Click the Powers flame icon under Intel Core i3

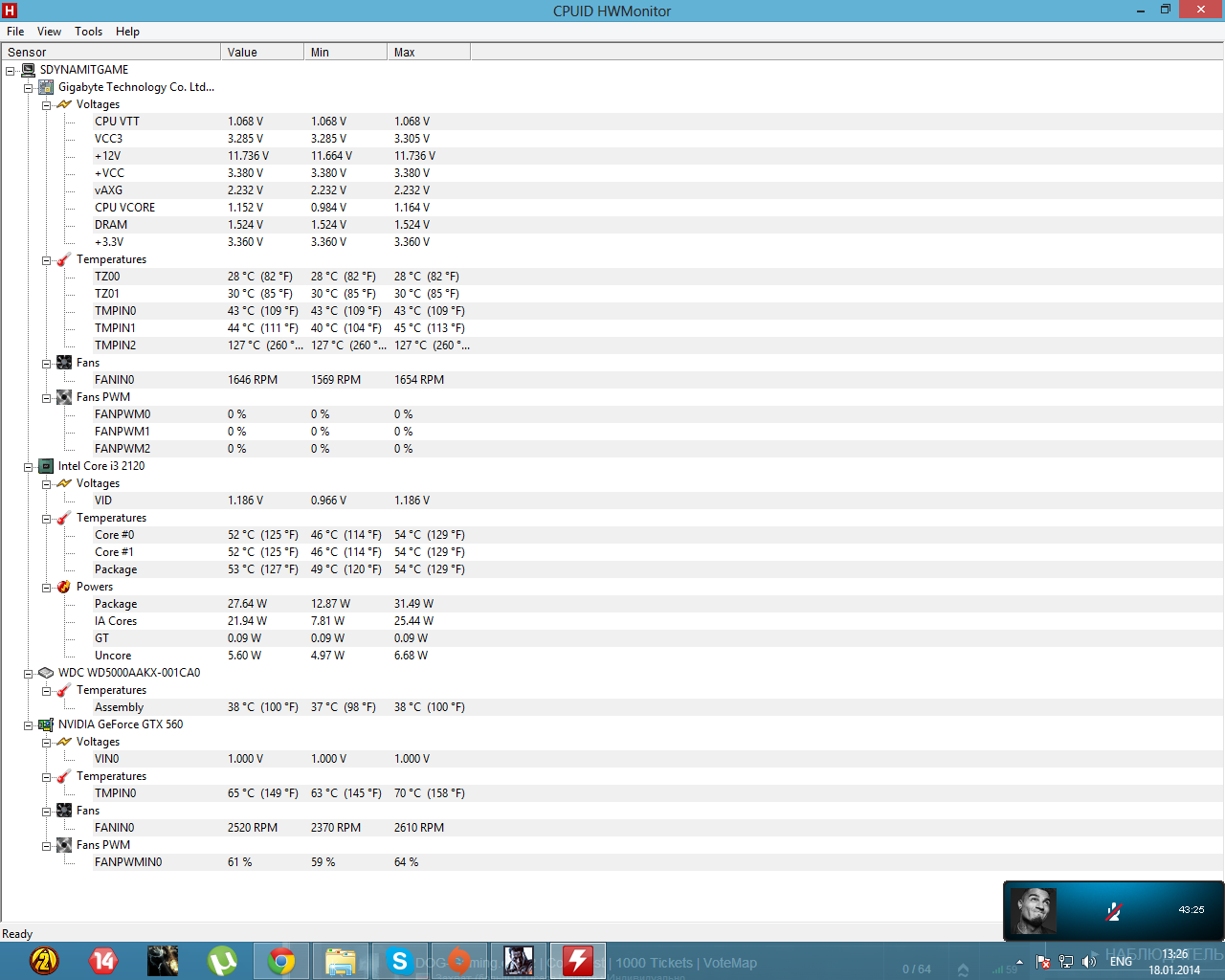[64, 587]
